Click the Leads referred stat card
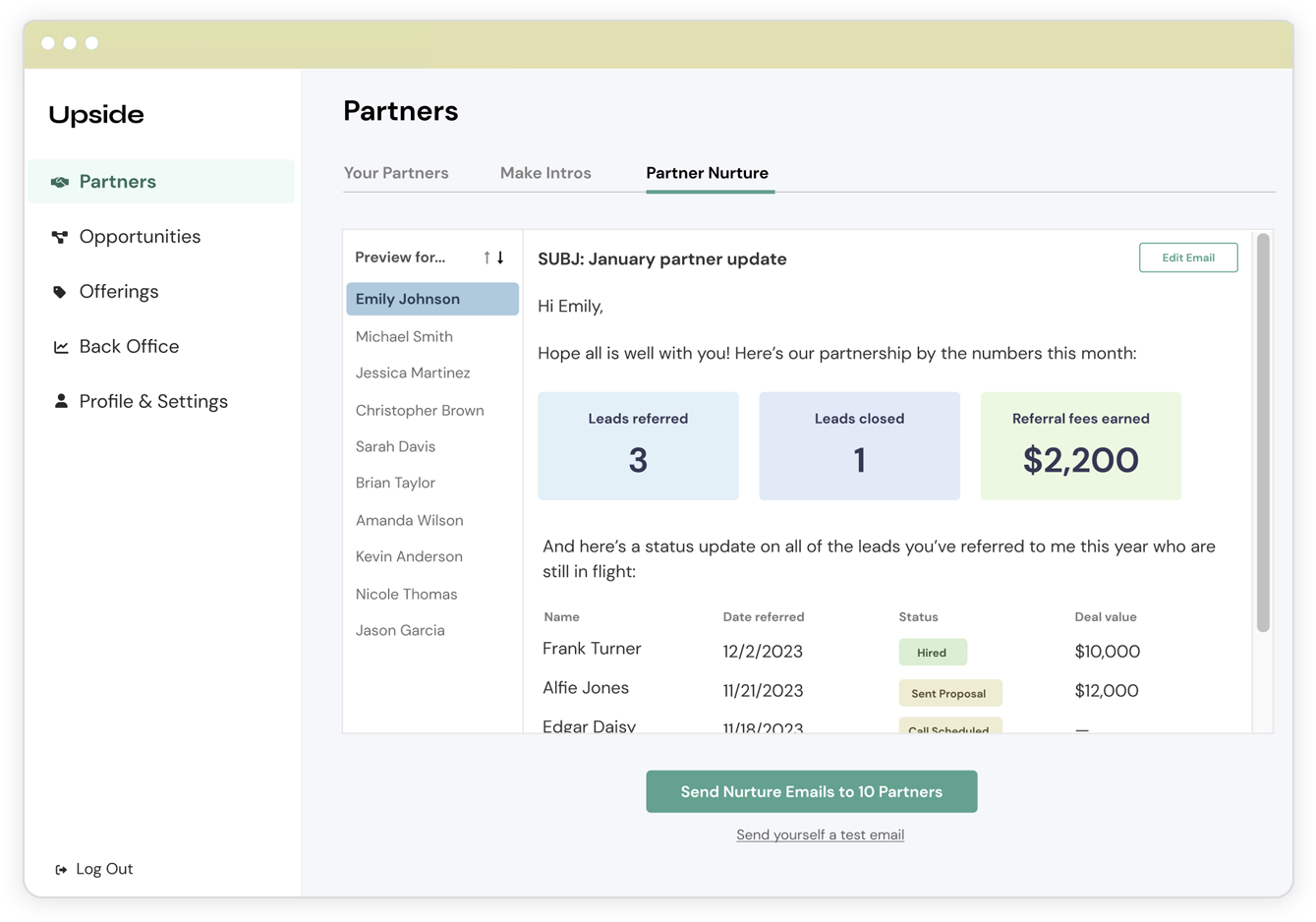 click(x=638, y=446)
